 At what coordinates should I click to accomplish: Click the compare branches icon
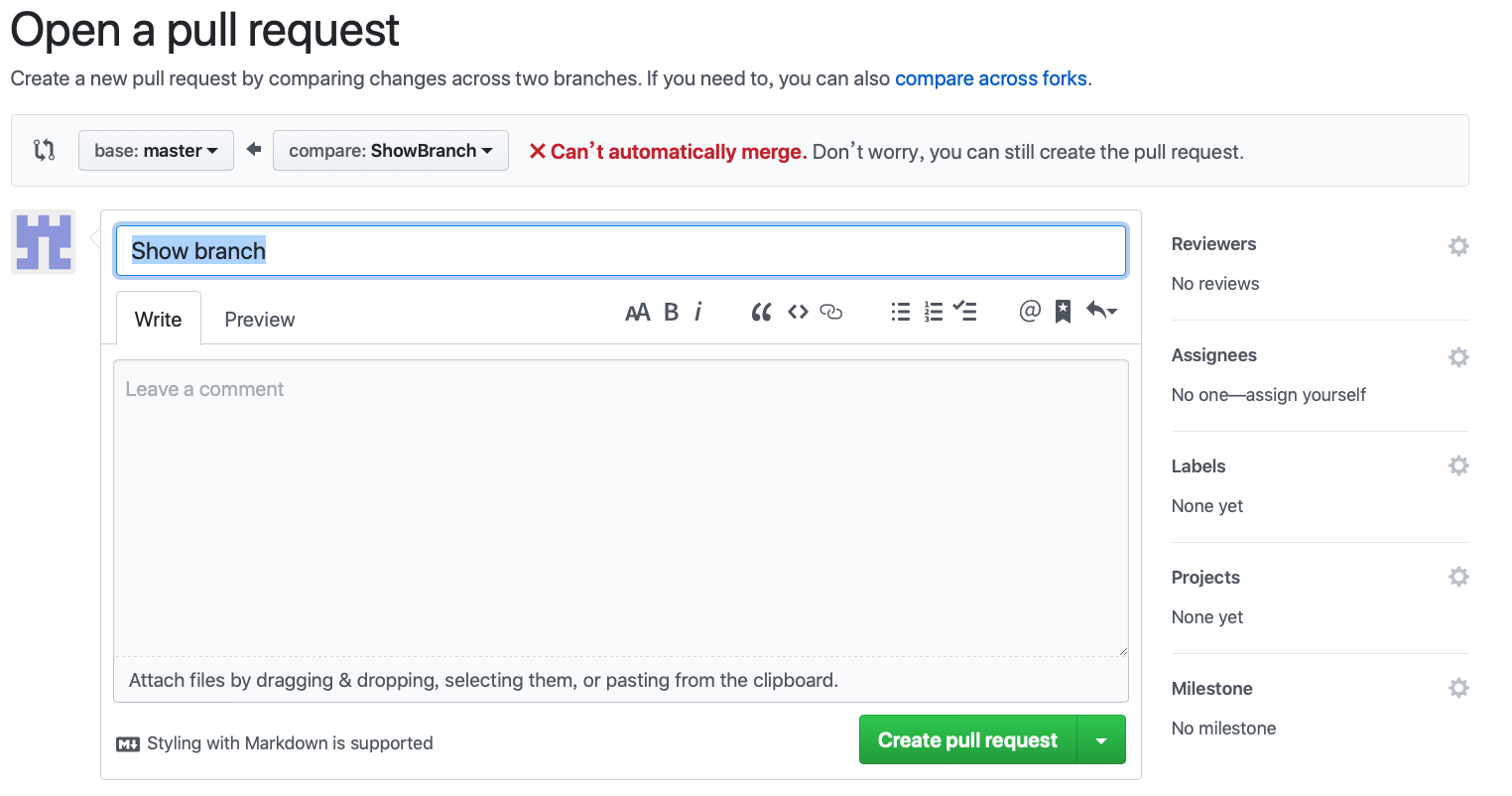pos(44,151)
